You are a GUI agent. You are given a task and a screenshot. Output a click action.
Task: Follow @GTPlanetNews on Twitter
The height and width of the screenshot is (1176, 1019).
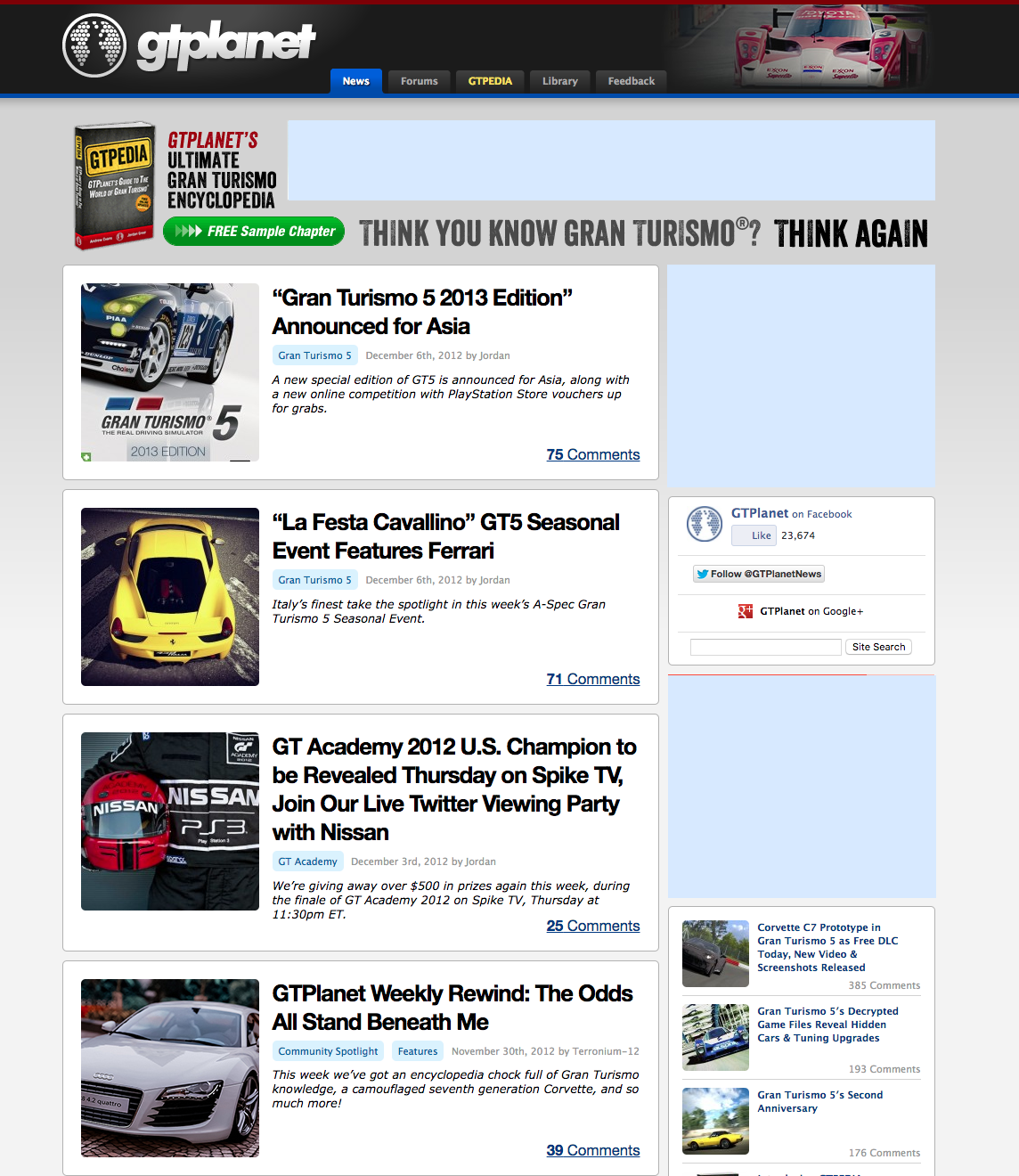click(x=759, y=574)
